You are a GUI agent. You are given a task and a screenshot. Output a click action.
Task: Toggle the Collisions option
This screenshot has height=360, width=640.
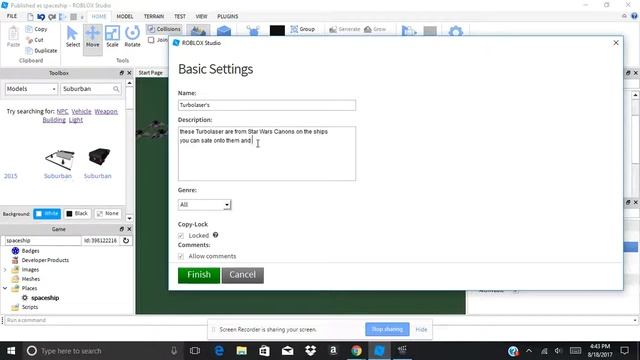(x=164, y=29)
